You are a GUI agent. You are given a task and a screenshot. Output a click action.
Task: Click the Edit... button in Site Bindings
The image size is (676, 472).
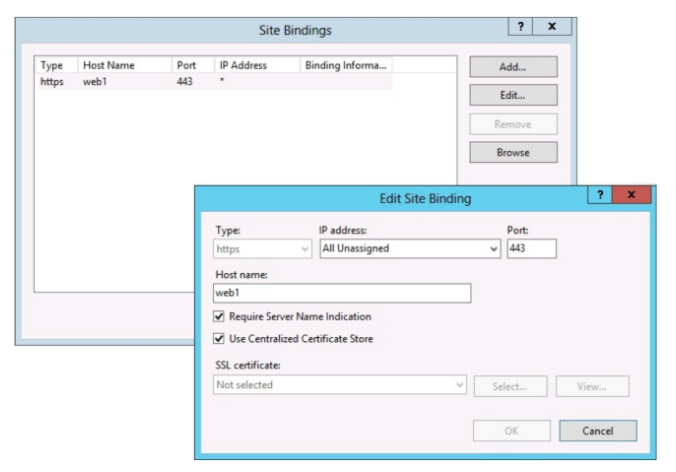pyautogui.click(x=513, y=95)
